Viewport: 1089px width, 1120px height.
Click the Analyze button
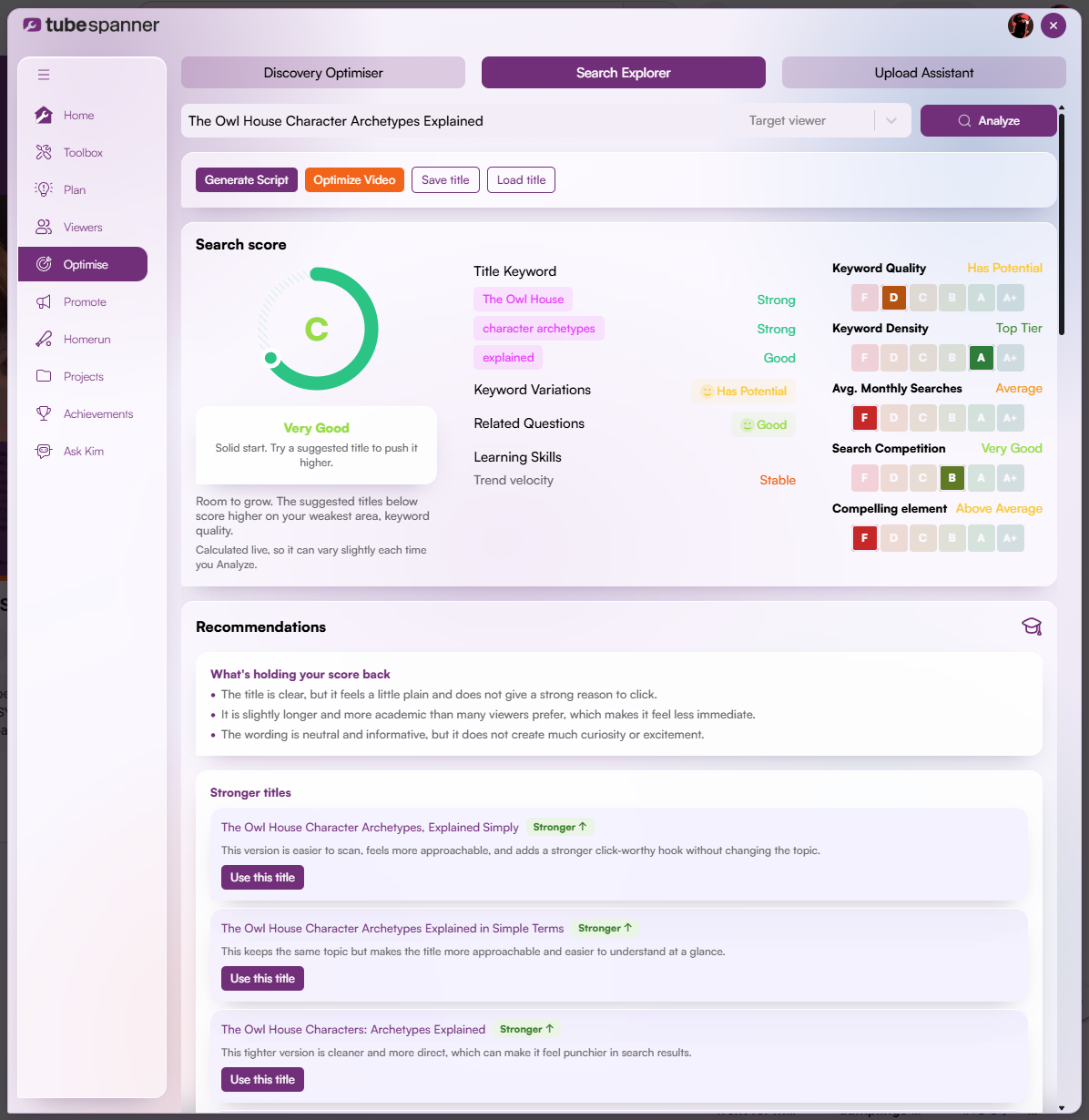pyautogui.click(x=989, y=120)
